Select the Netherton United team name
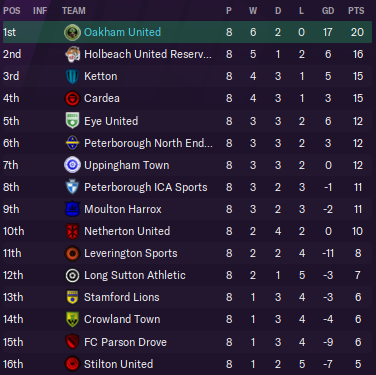 click(127, 231)
